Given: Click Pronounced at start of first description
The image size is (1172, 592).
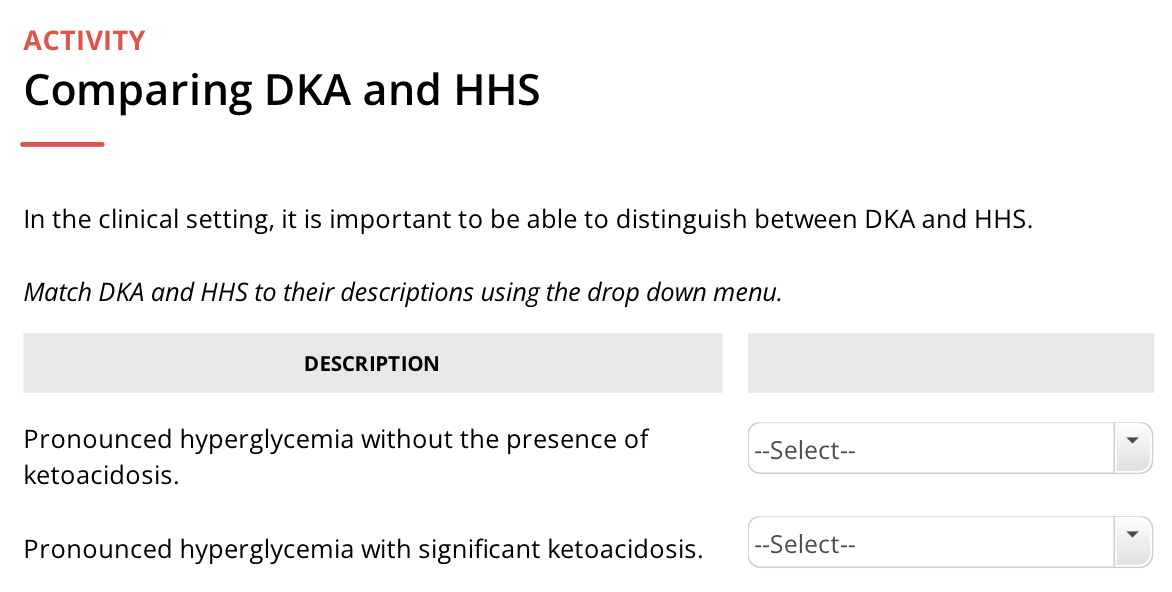Looking at the screenshot, I should click(98, 439).
